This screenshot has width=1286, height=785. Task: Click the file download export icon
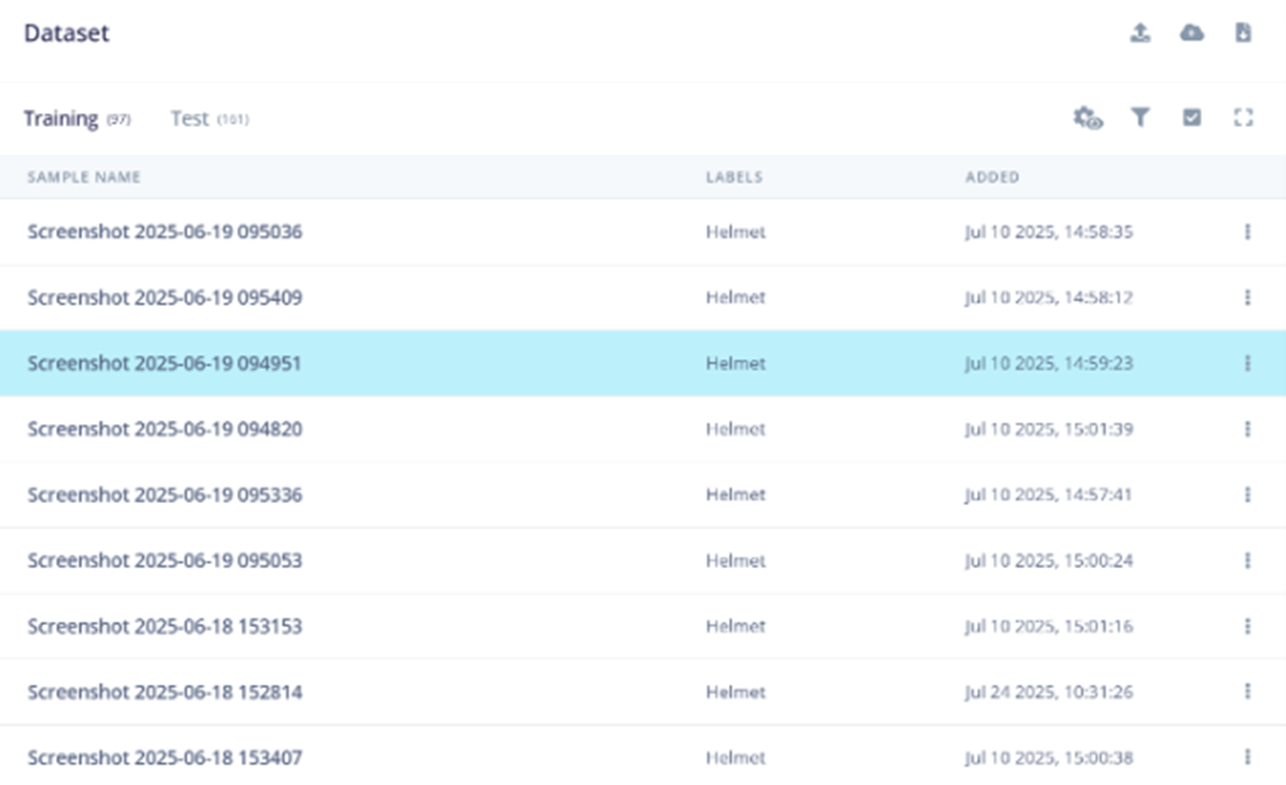(x=1243, y=33)
